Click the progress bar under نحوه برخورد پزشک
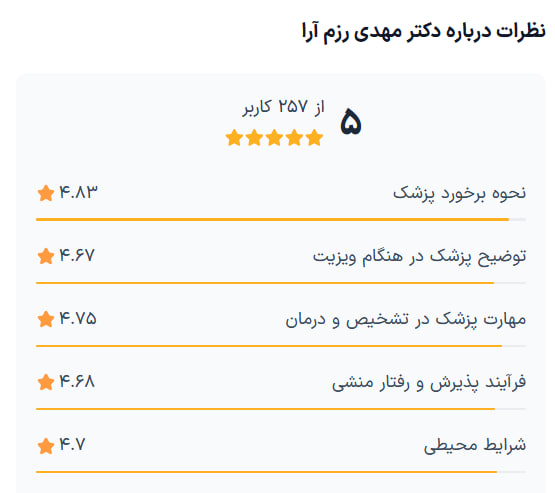This screenshot has height=493, width=555. pos(281,220)
